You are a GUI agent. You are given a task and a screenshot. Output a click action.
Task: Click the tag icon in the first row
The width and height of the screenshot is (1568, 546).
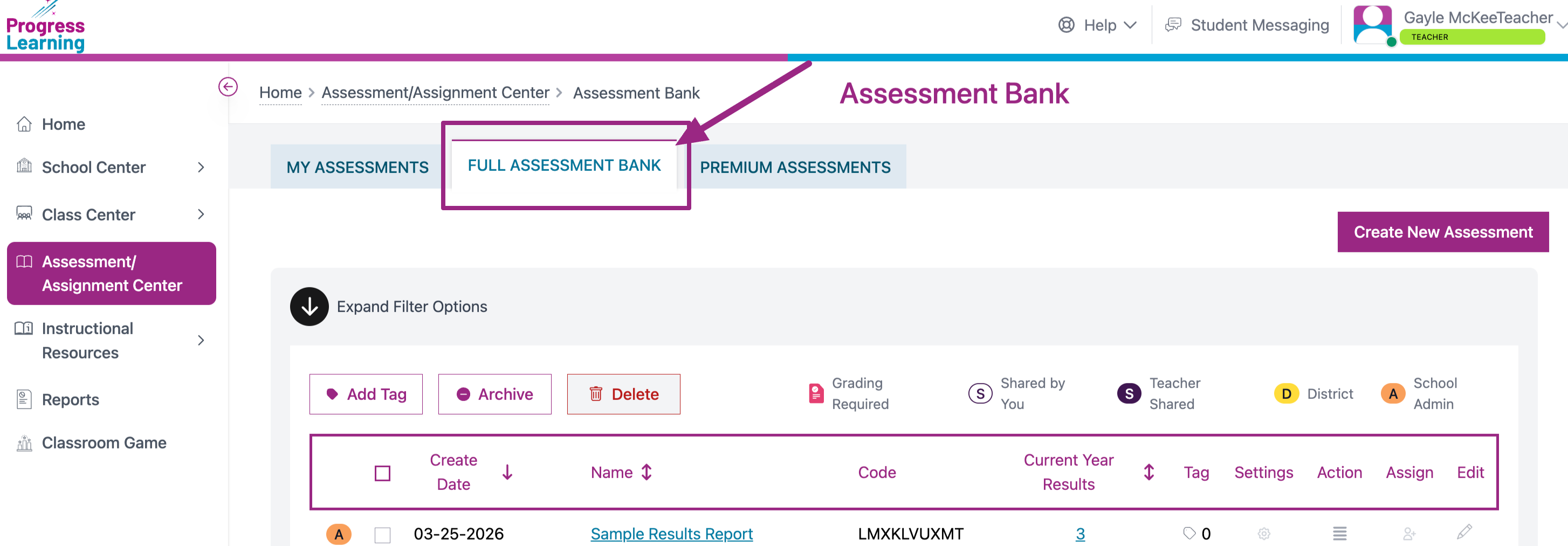[1189, 534]
